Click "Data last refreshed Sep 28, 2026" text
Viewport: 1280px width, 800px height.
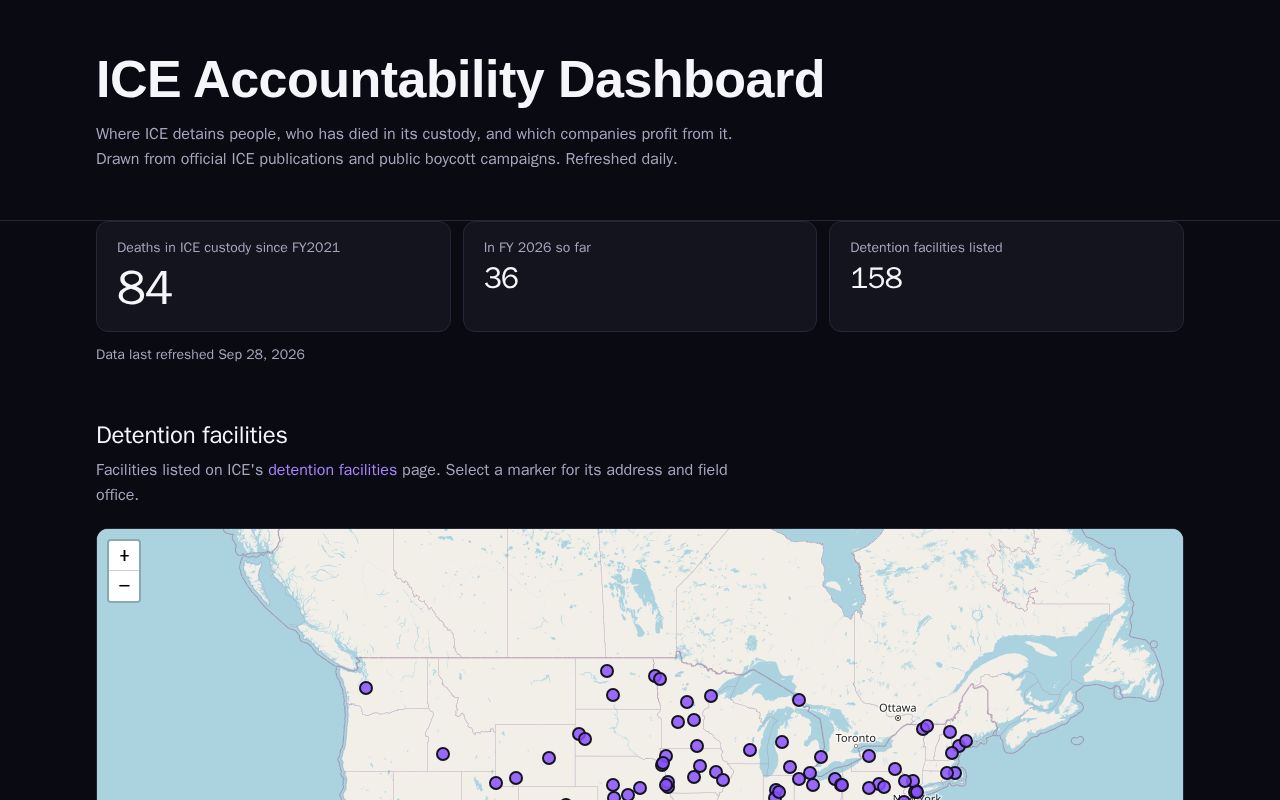click(x=200, y=355)
